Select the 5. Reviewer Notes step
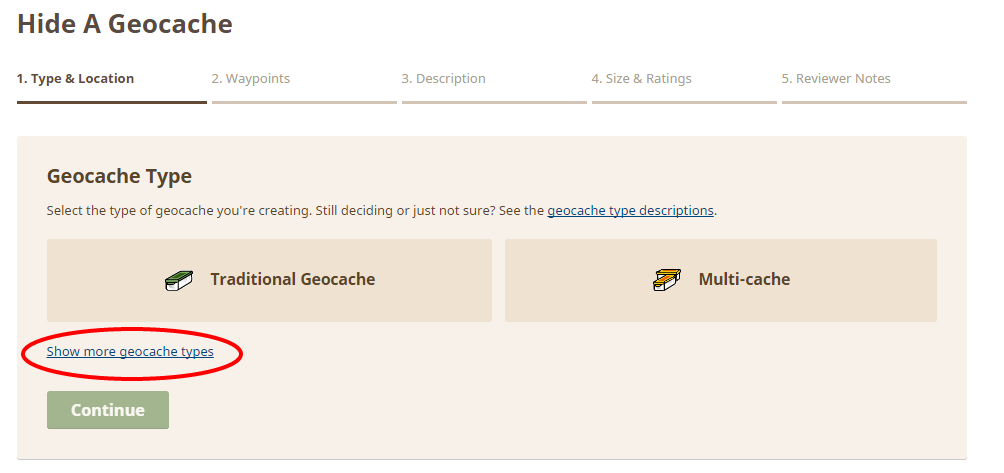This screenshot has width=1004, height=473. (x=836, y=79)
